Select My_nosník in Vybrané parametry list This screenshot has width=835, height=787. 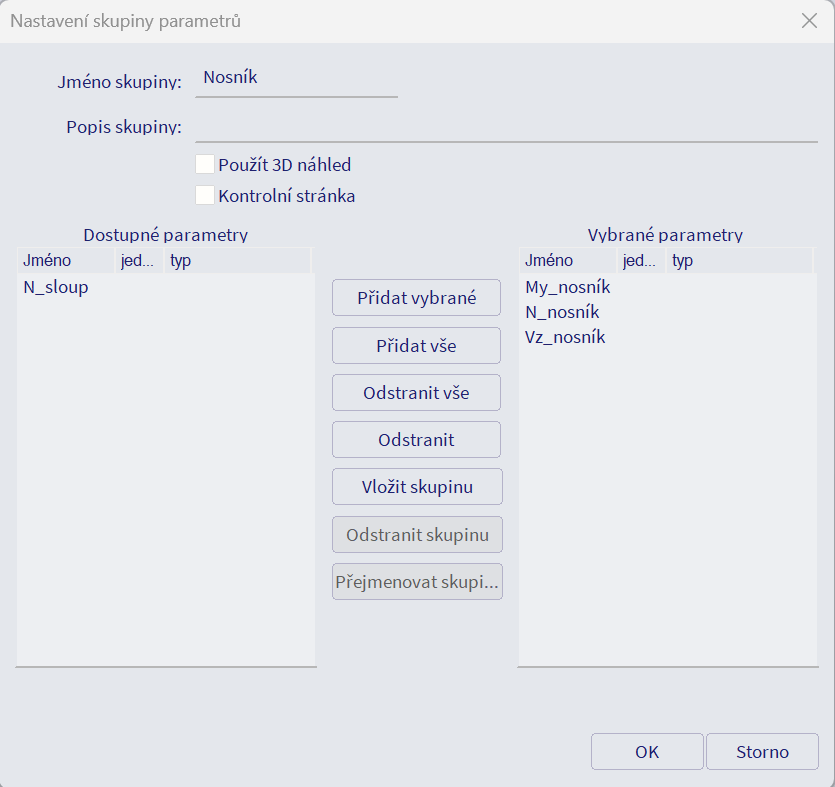[567, 288]
